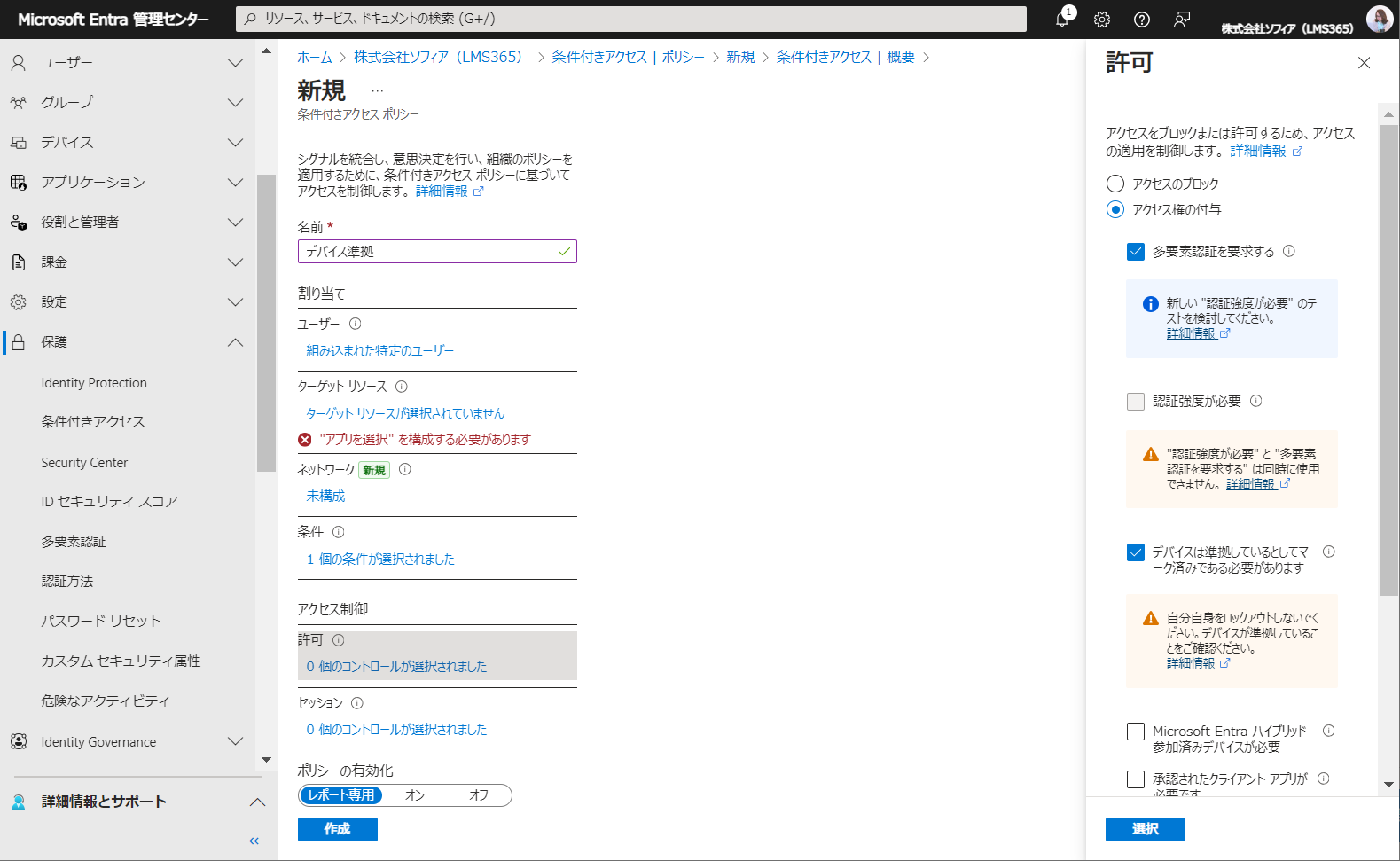Click the グループ sidebar icon
This screenshot has width=1400, height=861.
click(18, 103)
